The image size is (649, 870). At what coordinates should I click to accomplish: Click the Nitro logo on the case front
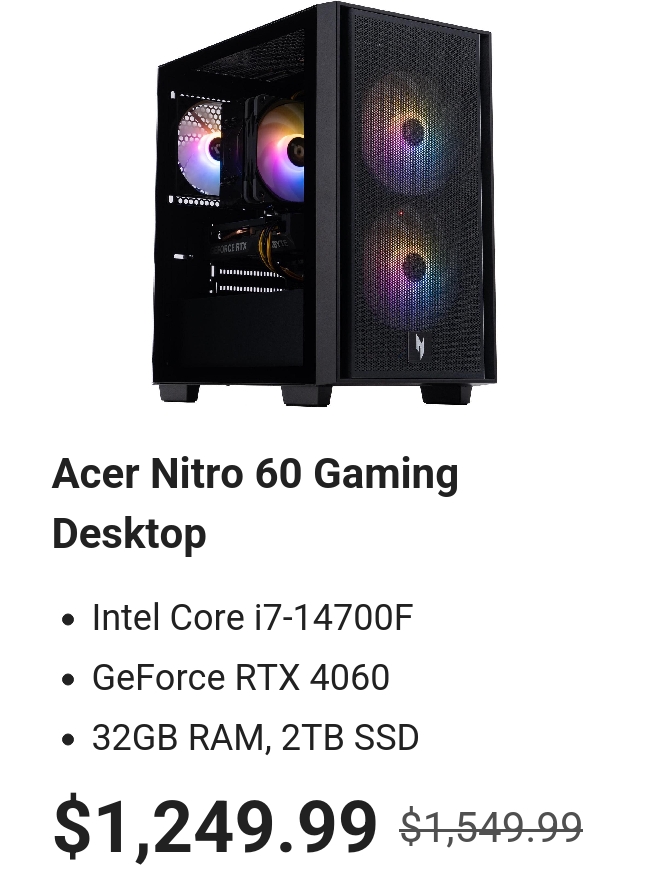click(x=420, y=347)
